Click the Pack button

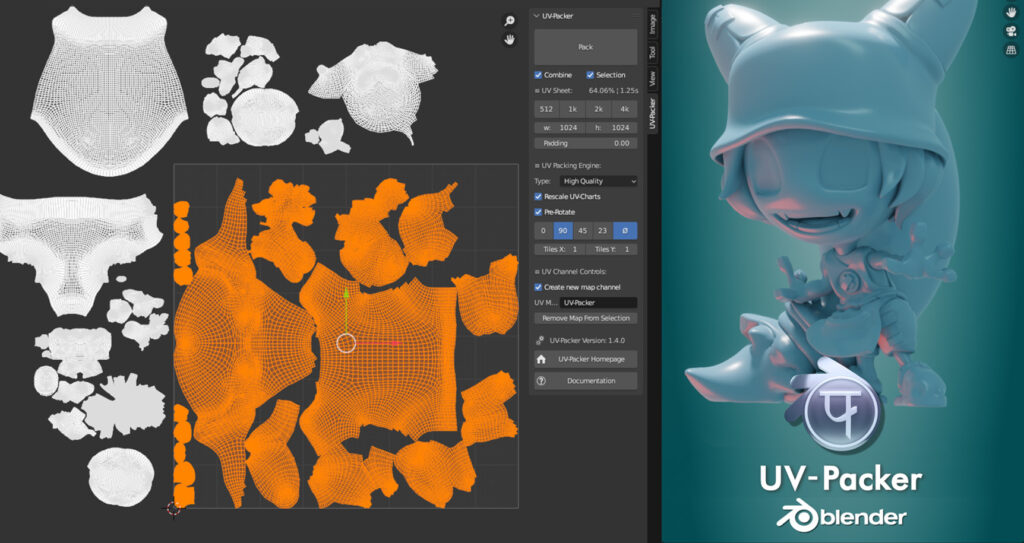pos(586,47)
